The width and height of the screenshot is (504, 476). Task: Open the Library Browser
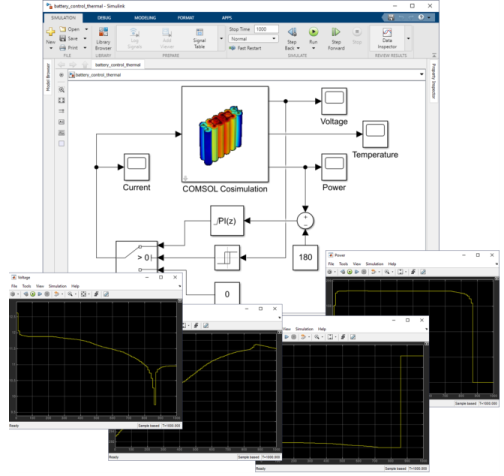[x=103, y=39]
